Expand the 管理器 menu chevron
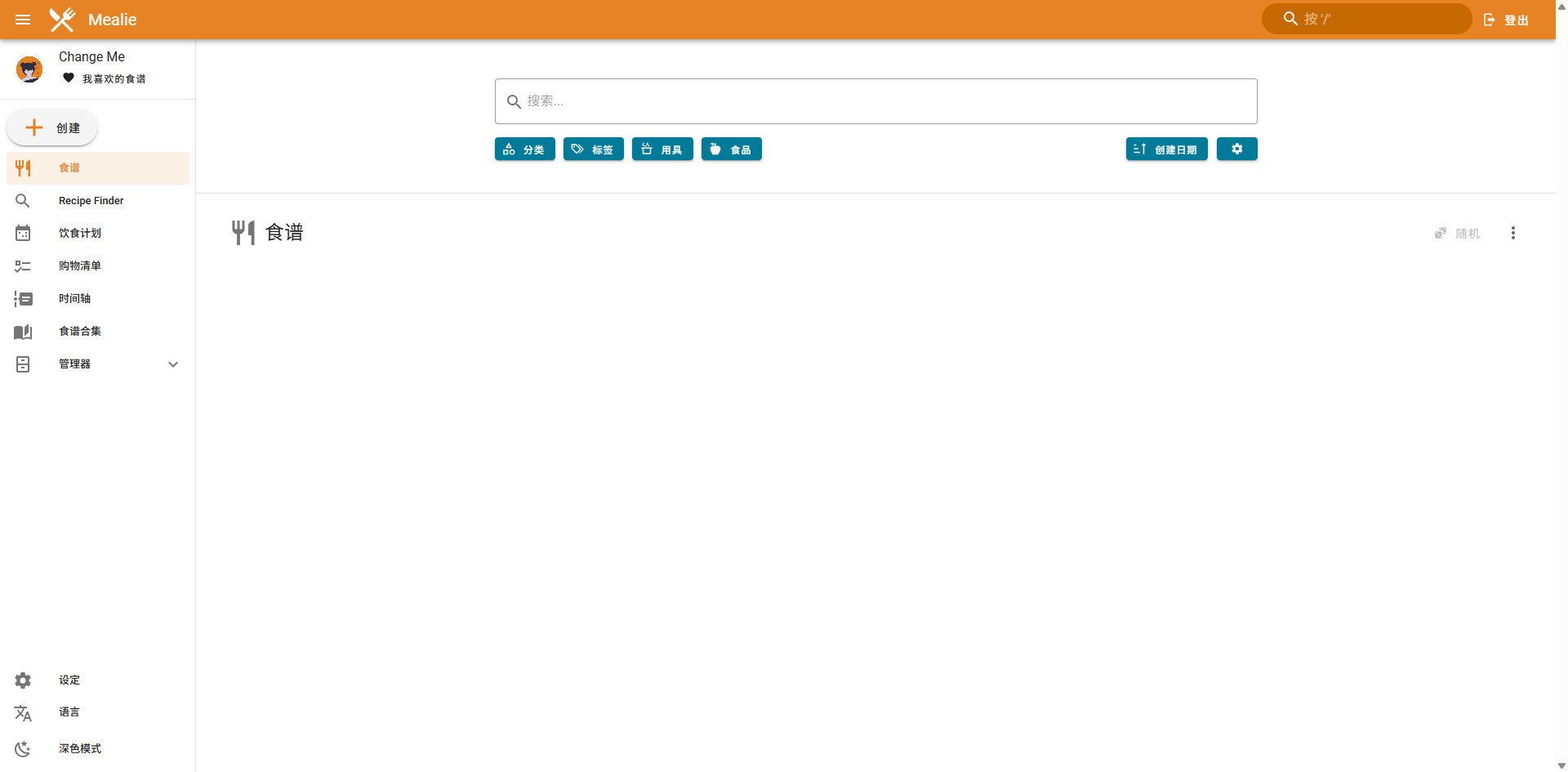This screenshot has height=772, width=1568. [x=173, y=364]
